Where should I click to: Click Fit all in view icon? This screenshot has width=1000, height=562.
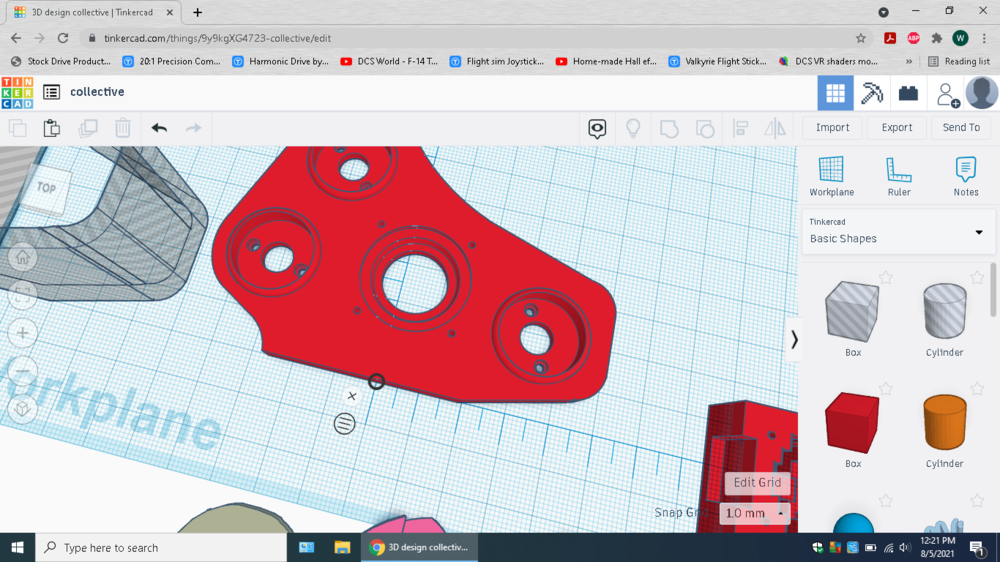click(22, 295)
